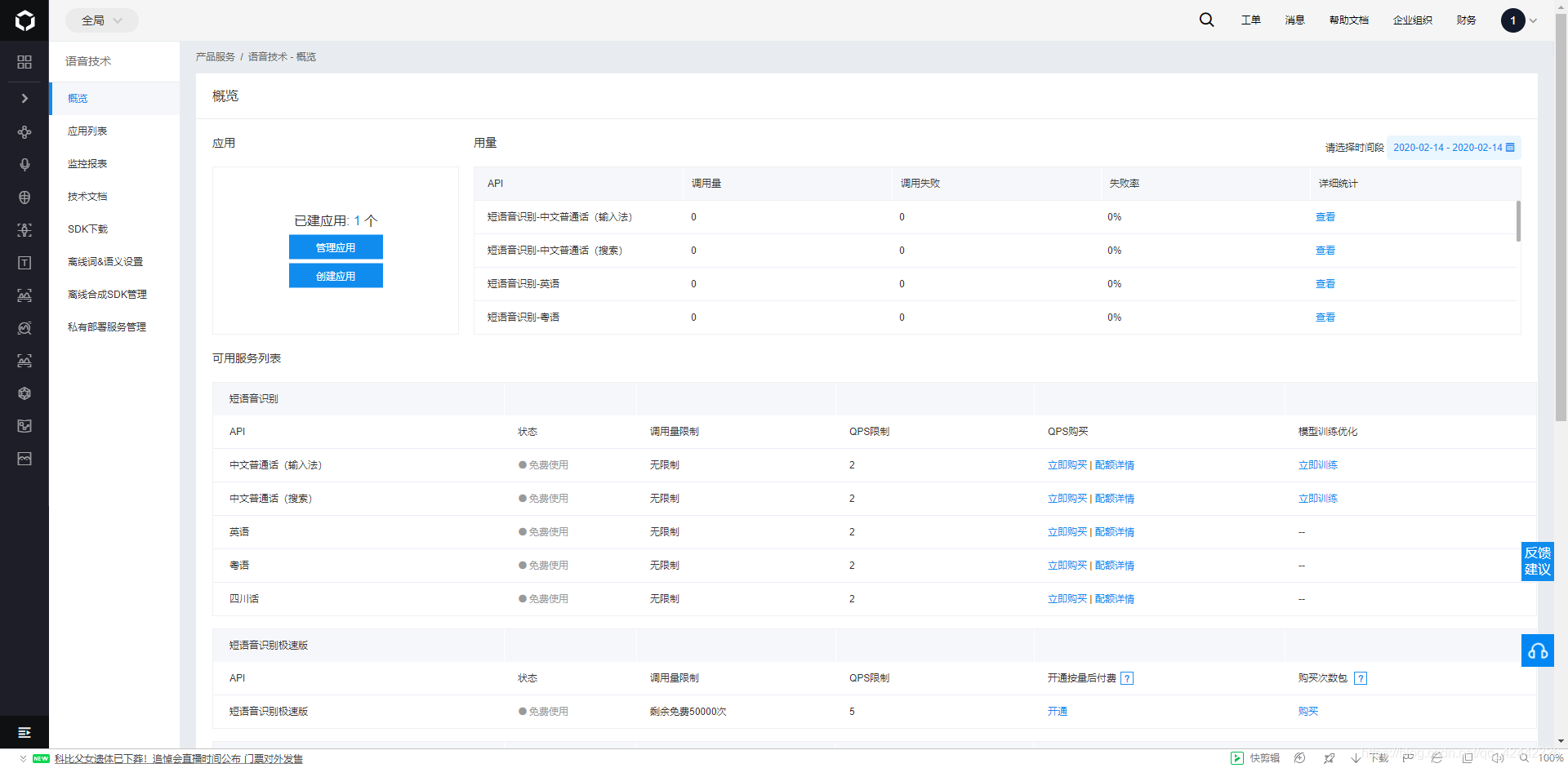Viewport: 1568px width, 768px height.
Task: Open the product grid icon in dark sidebar
Action: pyautogui.click(x=24, y=62)
